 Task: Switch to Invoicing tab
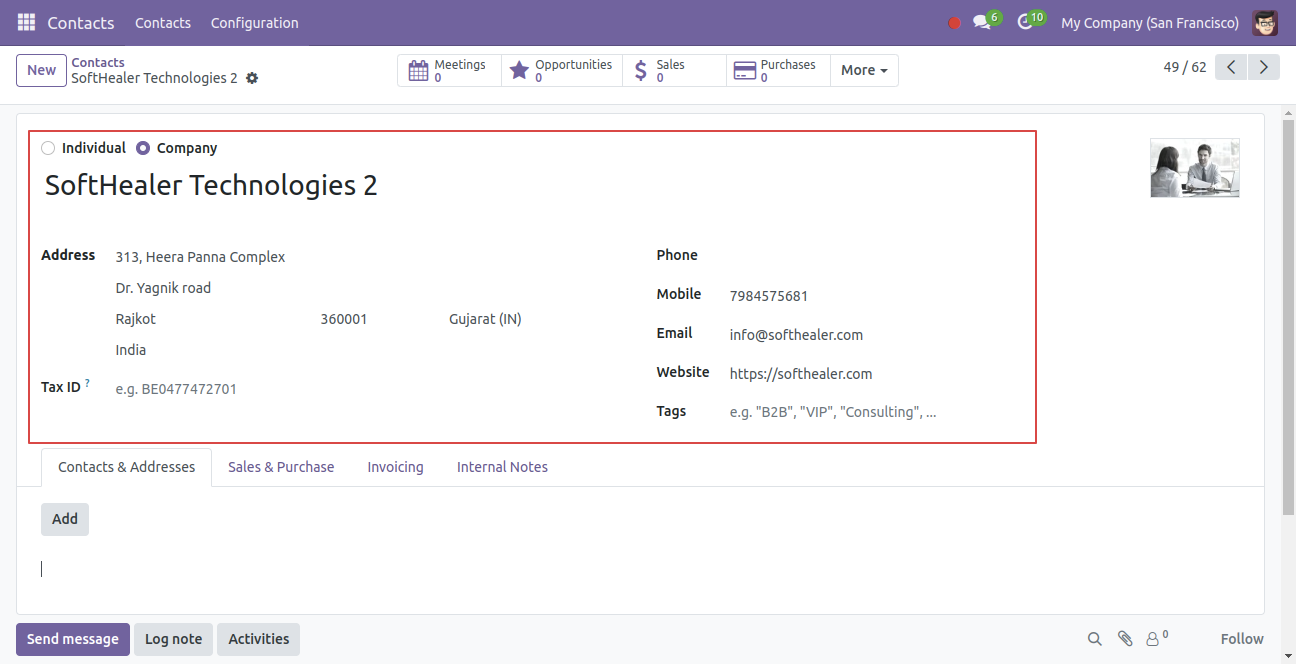(x=395, y=467)
